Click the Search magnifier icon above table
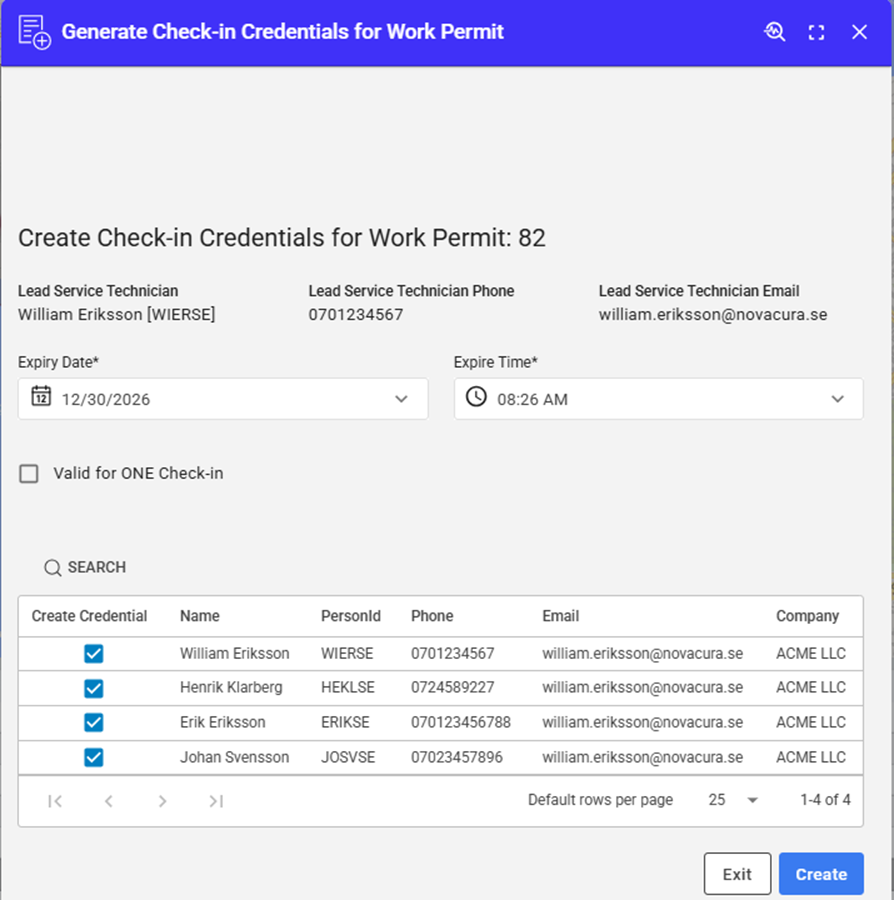This screenshot has width=894, height=900. click(x=53, y=568)
